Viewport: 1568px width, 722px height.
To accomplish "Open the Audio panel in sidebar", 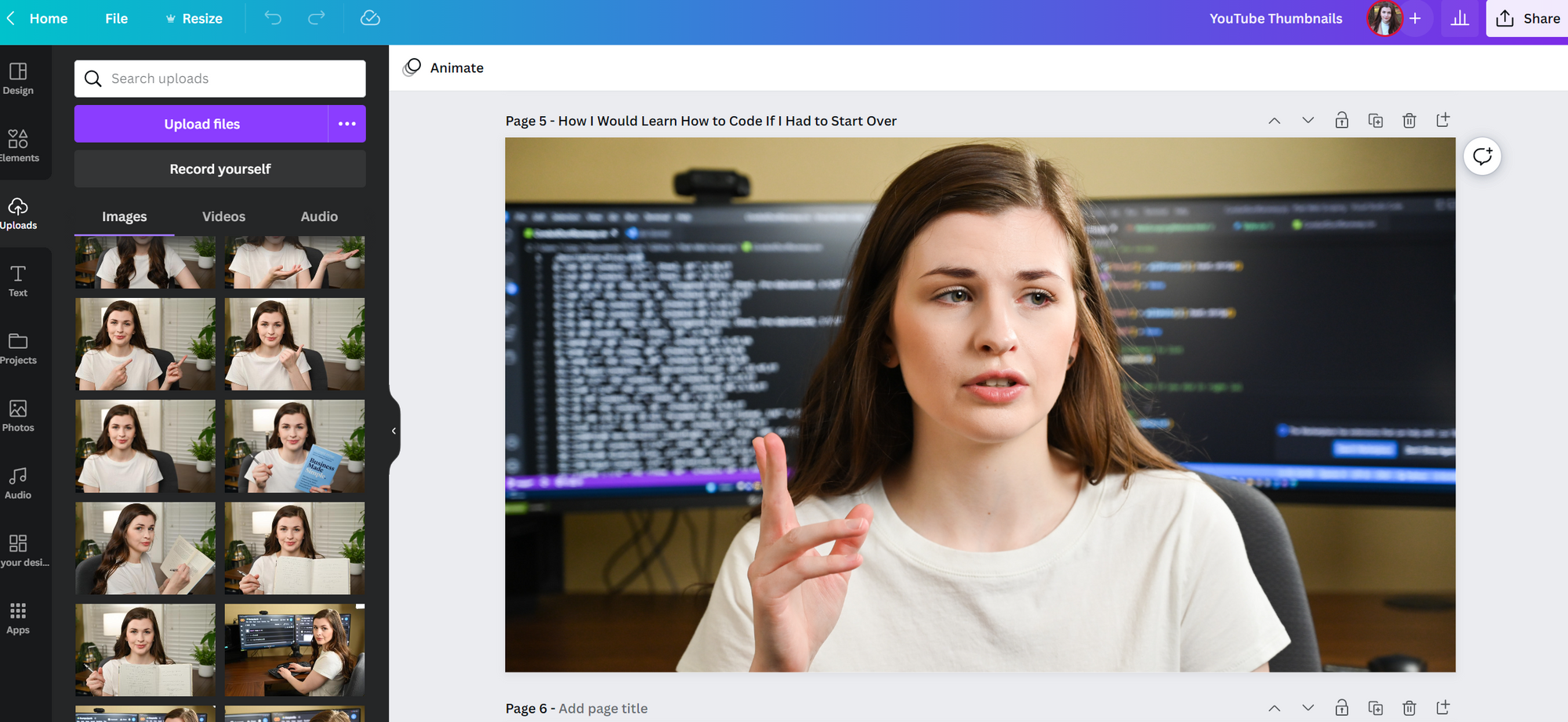I will 18,484.
